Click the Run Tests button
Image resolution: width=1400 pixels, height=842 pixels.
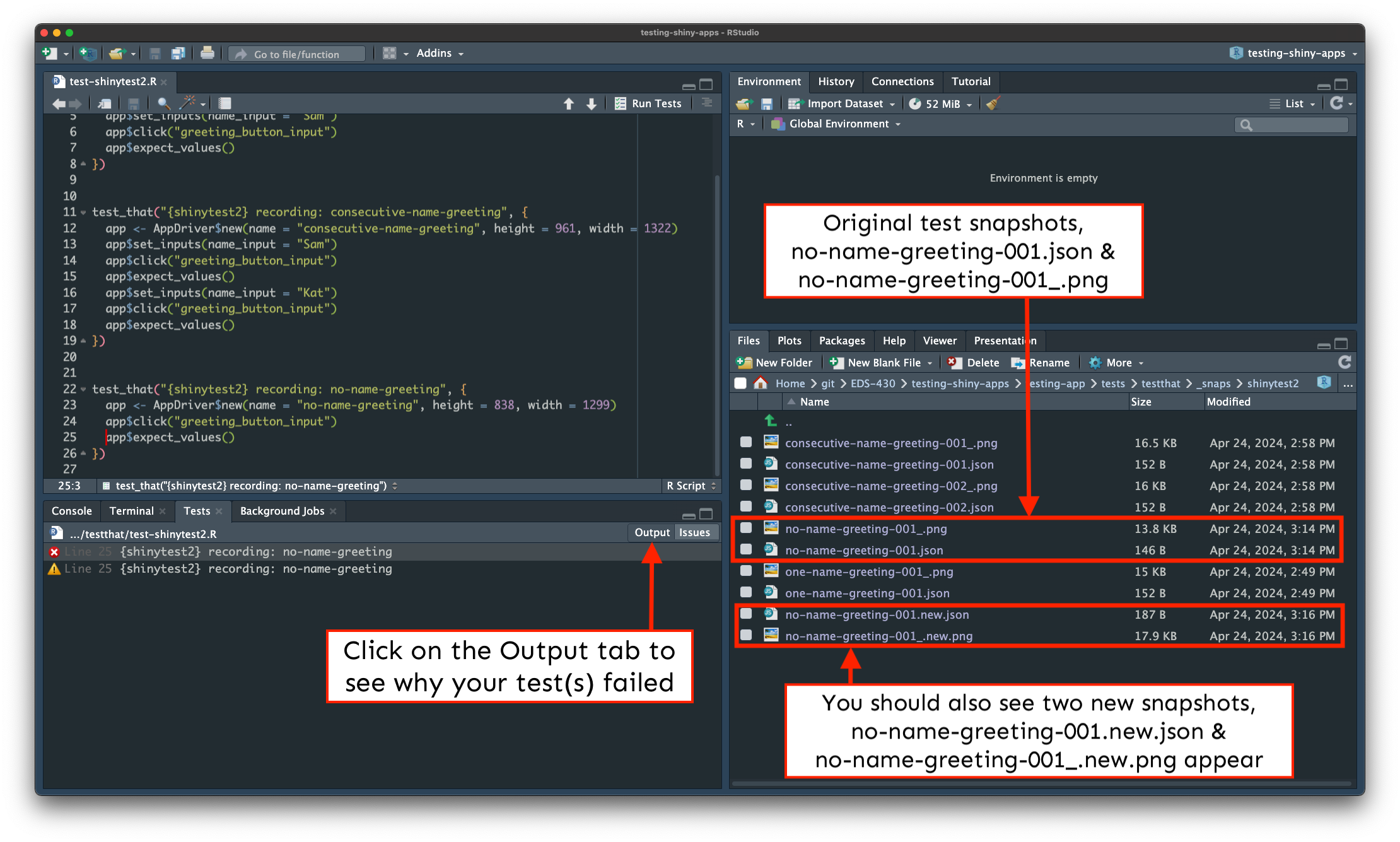(649, 103)
